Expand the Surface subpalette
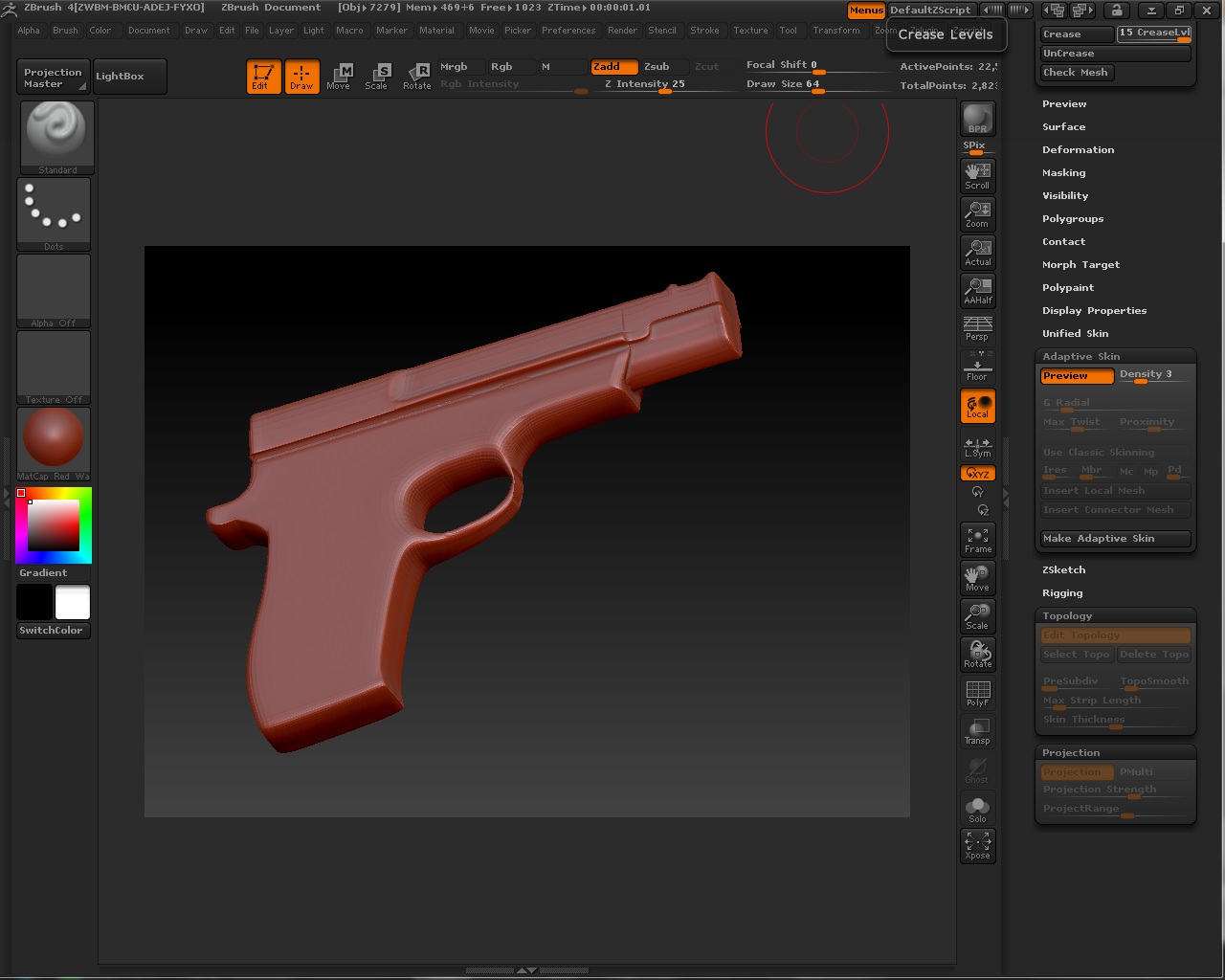The width and height of the screenshot is (1225, 980). [x=1064, y=126]
